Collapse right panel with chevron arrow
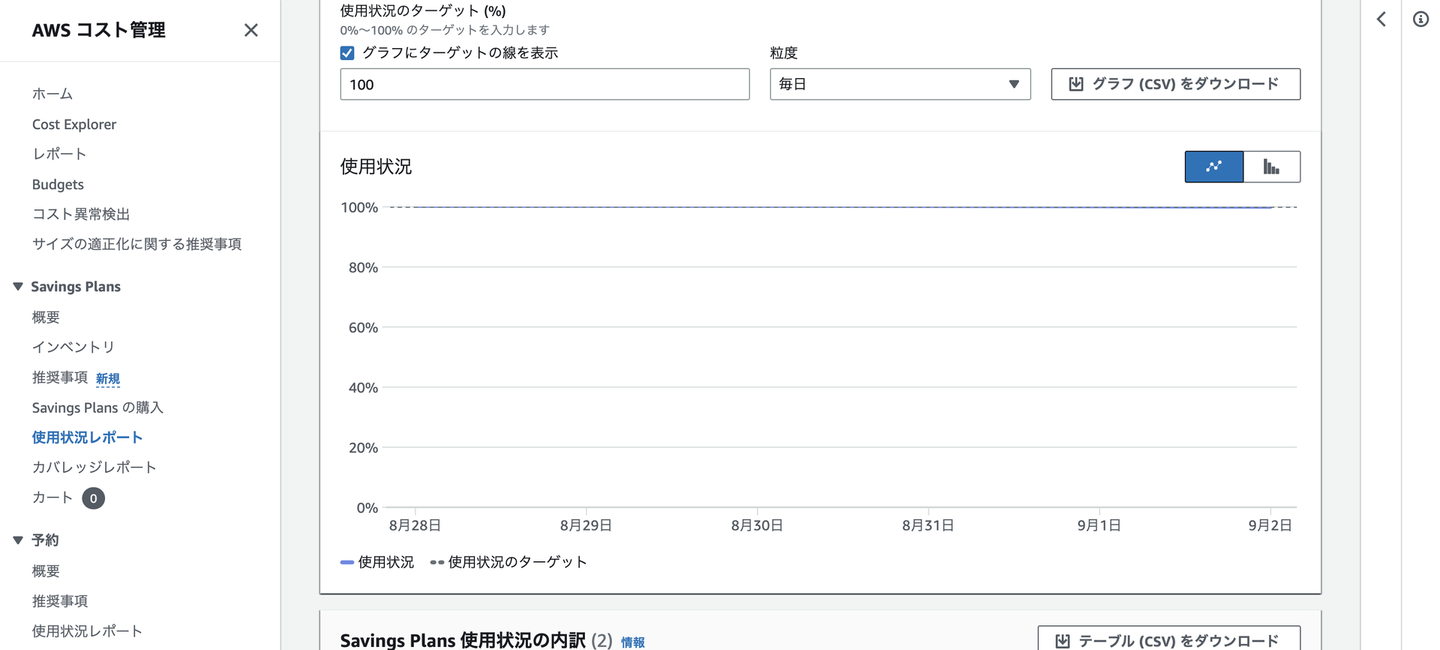 point(1381,19)
